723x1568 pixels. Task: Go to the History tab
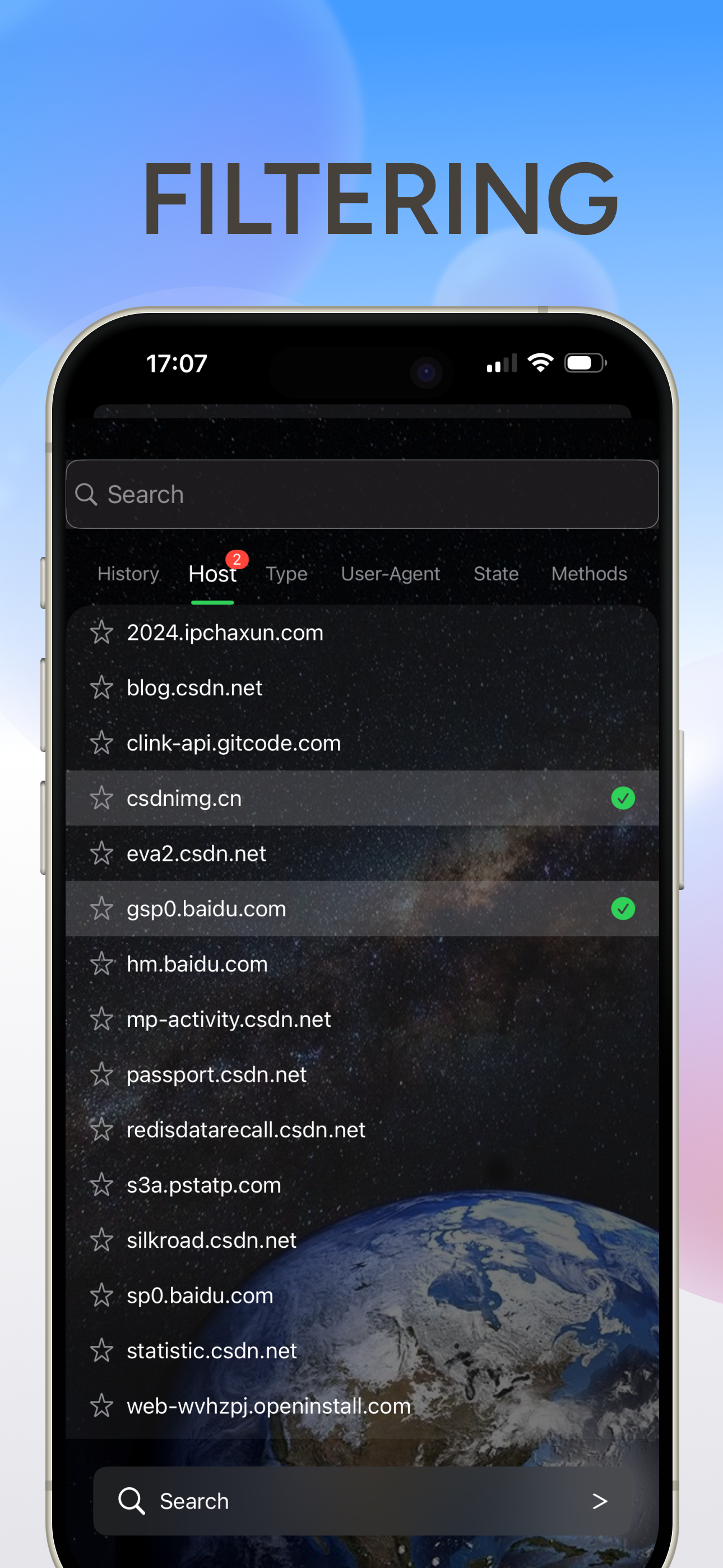[128, 574]
